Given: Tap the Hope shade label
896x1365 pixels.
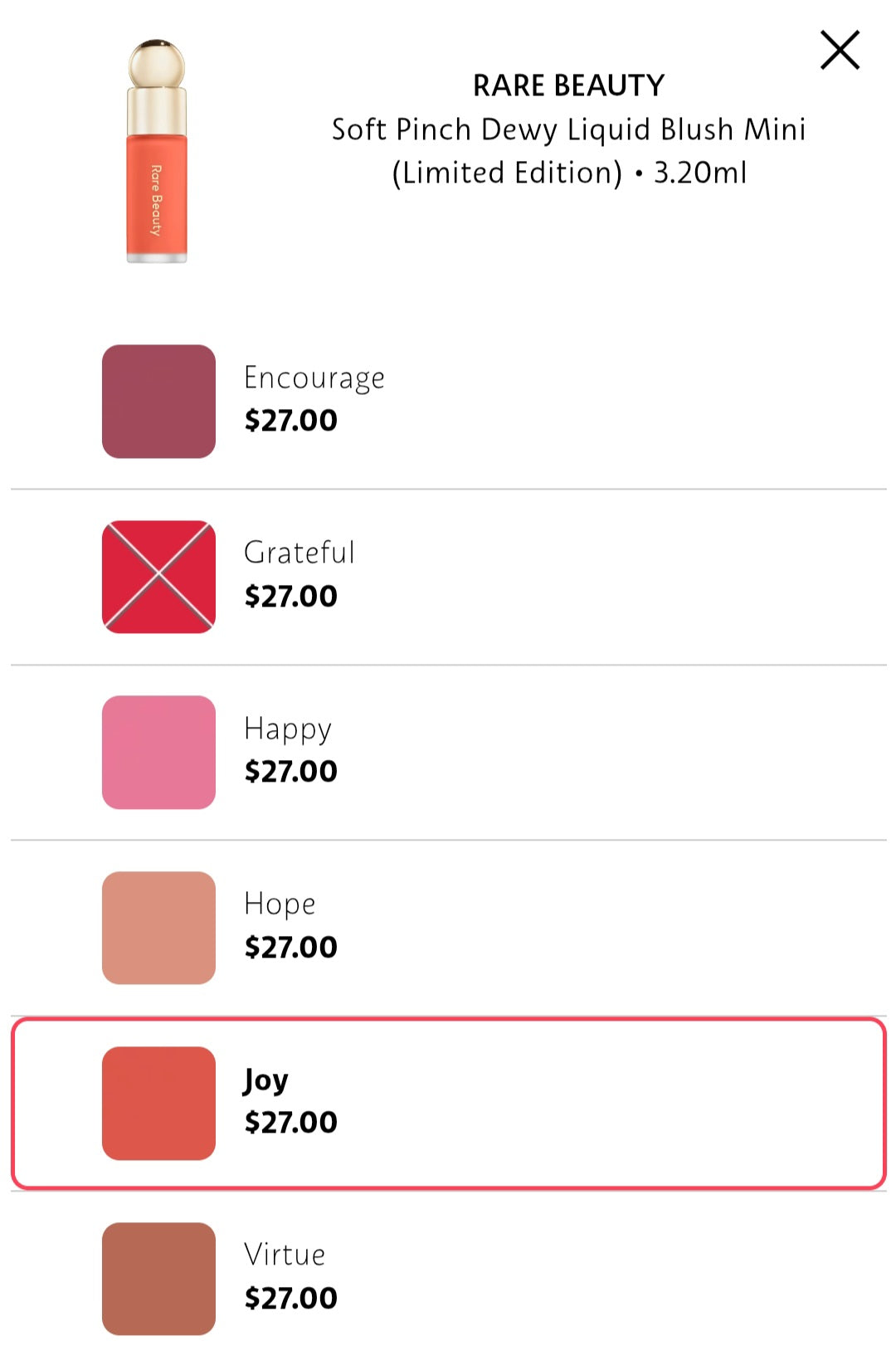Looking at the screenshot, I should click(280, 904).
